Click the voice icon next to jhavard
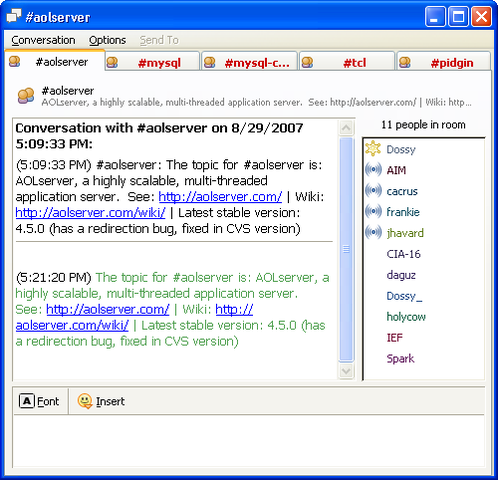This screenshot has height=480, width=498. tap(373, 232)
